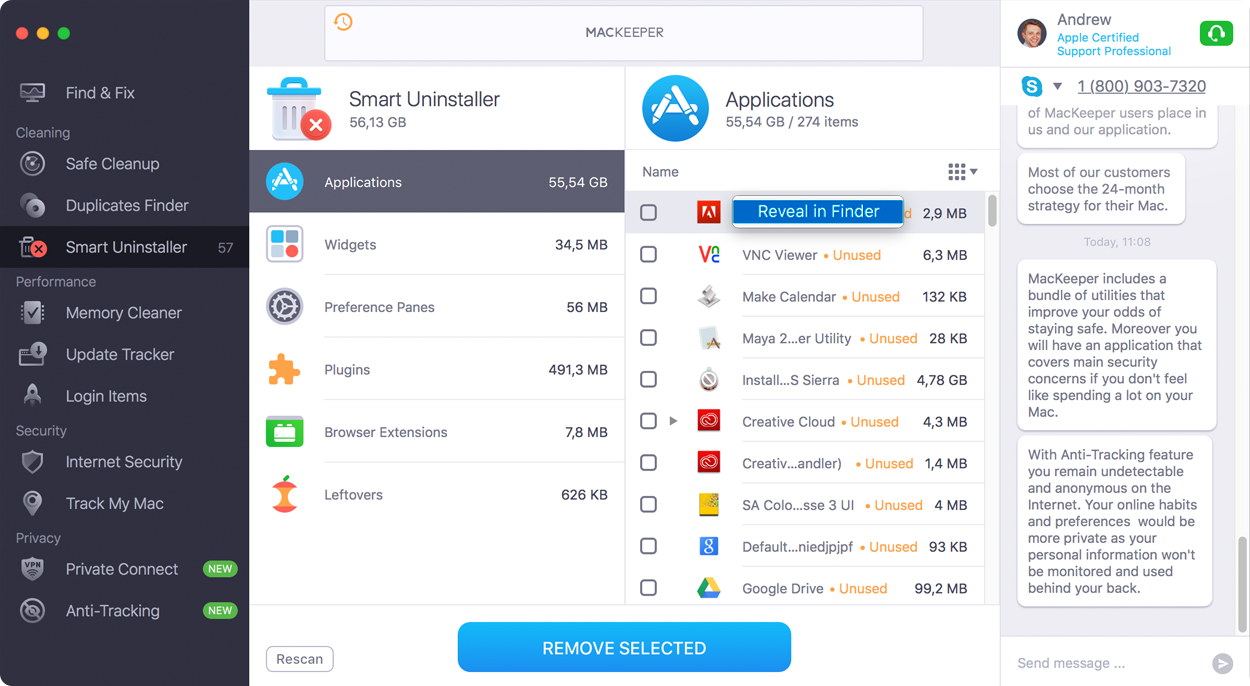The image size is (1250, 686).
Task: Click the REMOVE SELECTED button
Action: (x=624, y=648)
